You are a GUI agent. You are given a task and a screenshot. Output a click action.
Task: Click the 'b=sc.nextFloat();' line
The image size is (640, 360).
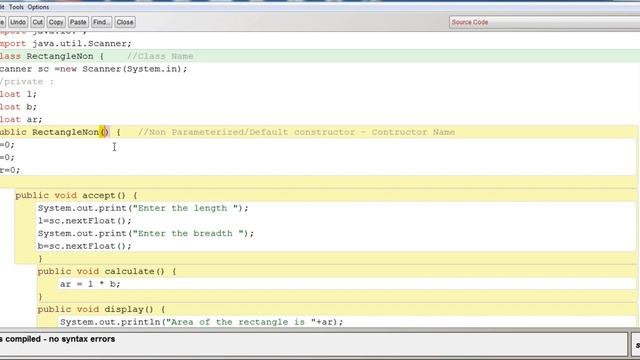[84, 246]
